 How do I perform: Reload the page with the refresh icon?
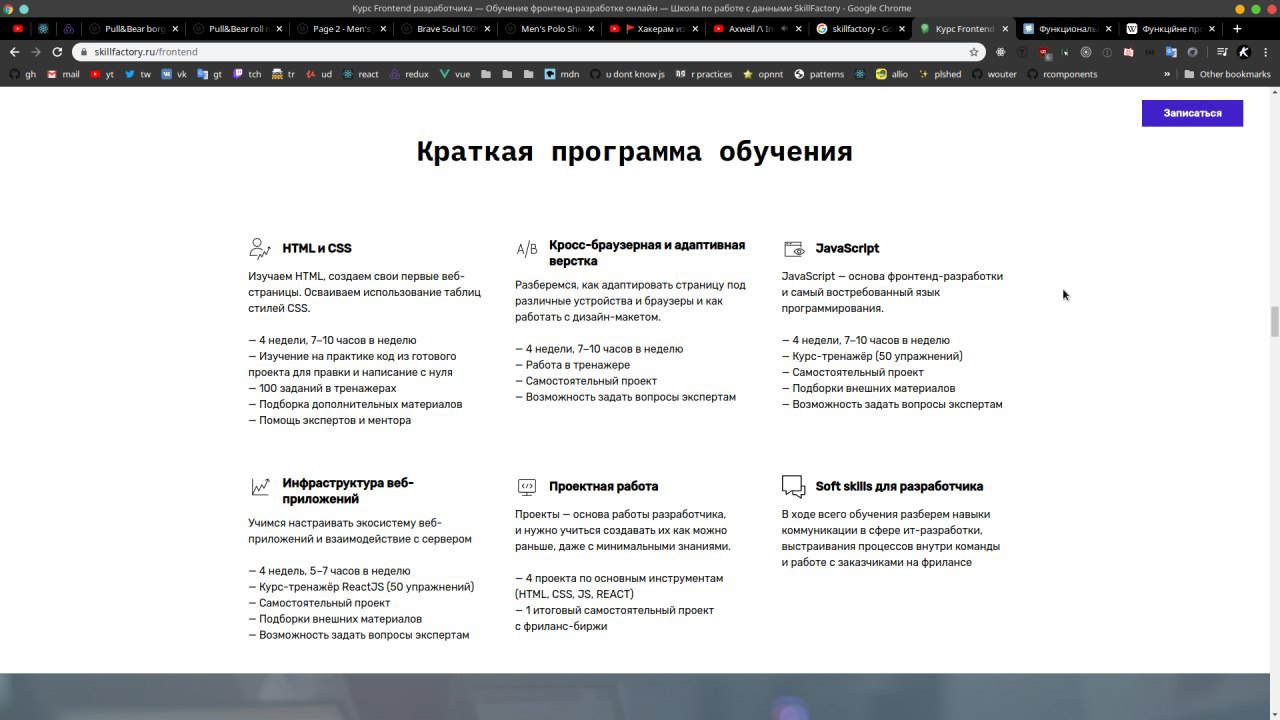(x=57, y=52)
